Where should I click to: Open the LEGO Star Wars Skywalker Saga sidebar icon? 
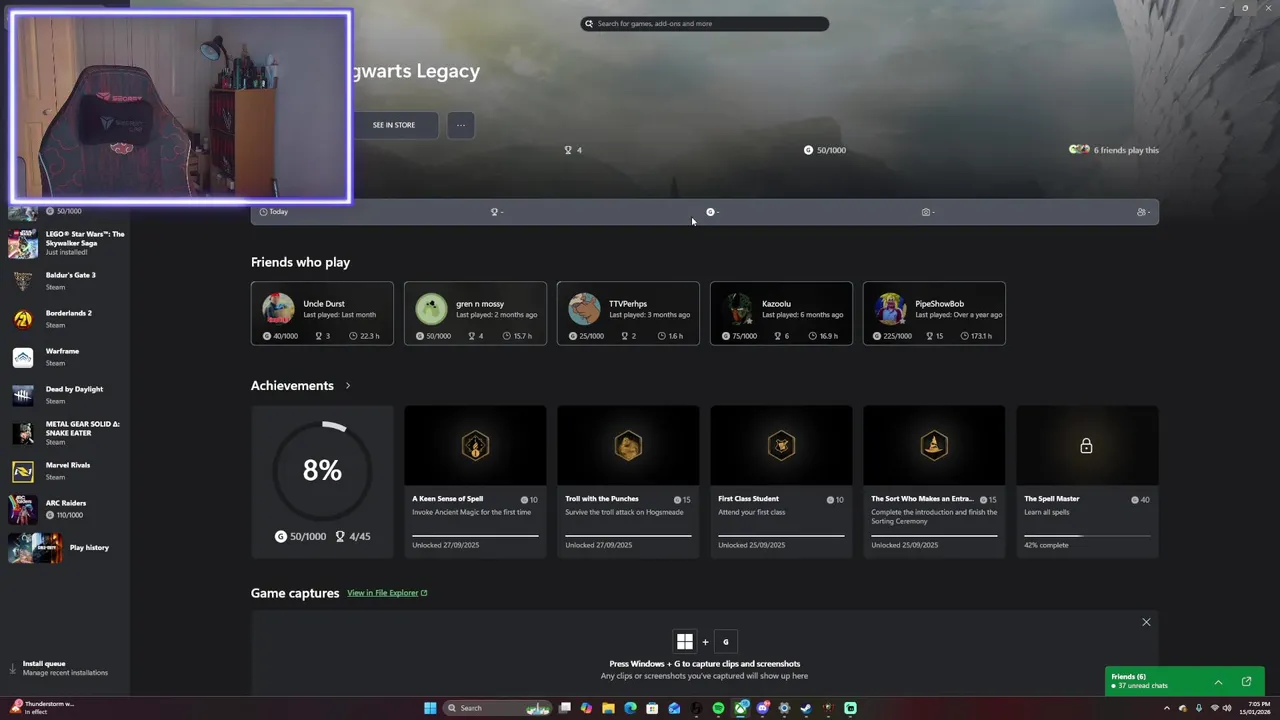click(x=23, y=243)
